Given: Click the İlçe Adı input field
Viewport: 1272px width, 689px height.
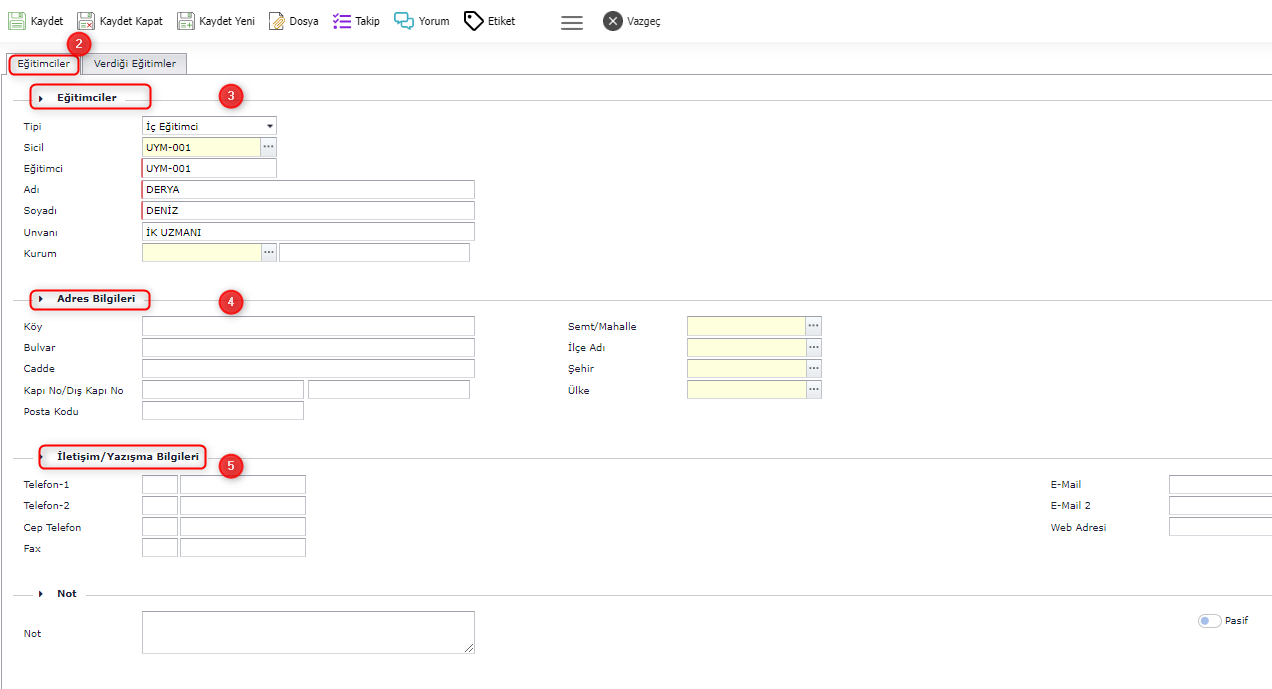Looking at the screenshot, I should coord(746,347).
